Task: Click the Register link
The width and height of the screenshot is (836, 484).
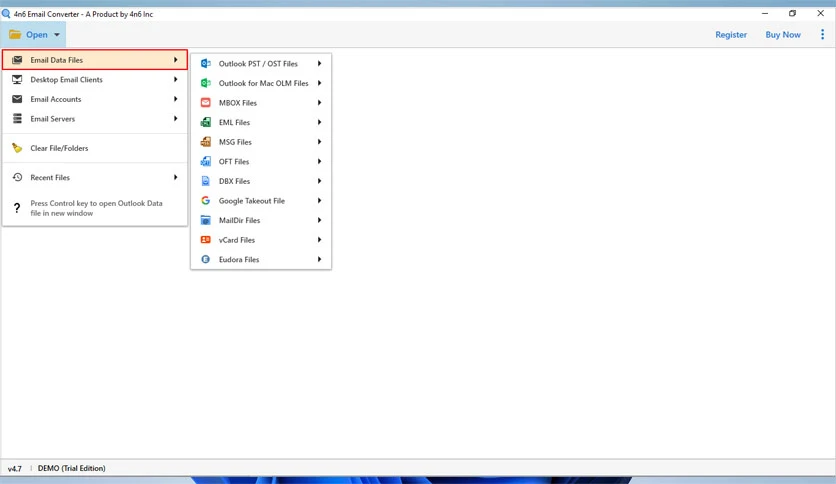Action: click(x=730, y=35)
